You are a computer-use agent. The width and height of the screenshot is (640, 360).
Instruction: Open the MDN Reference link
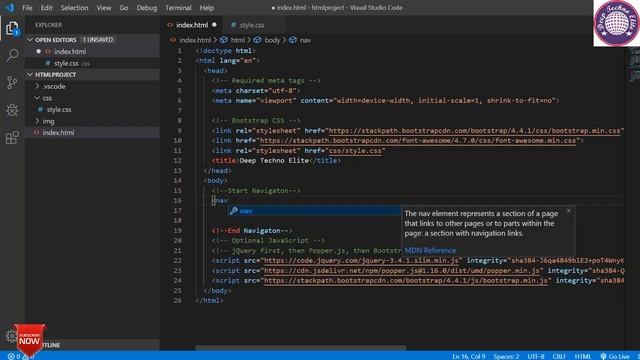430,250
